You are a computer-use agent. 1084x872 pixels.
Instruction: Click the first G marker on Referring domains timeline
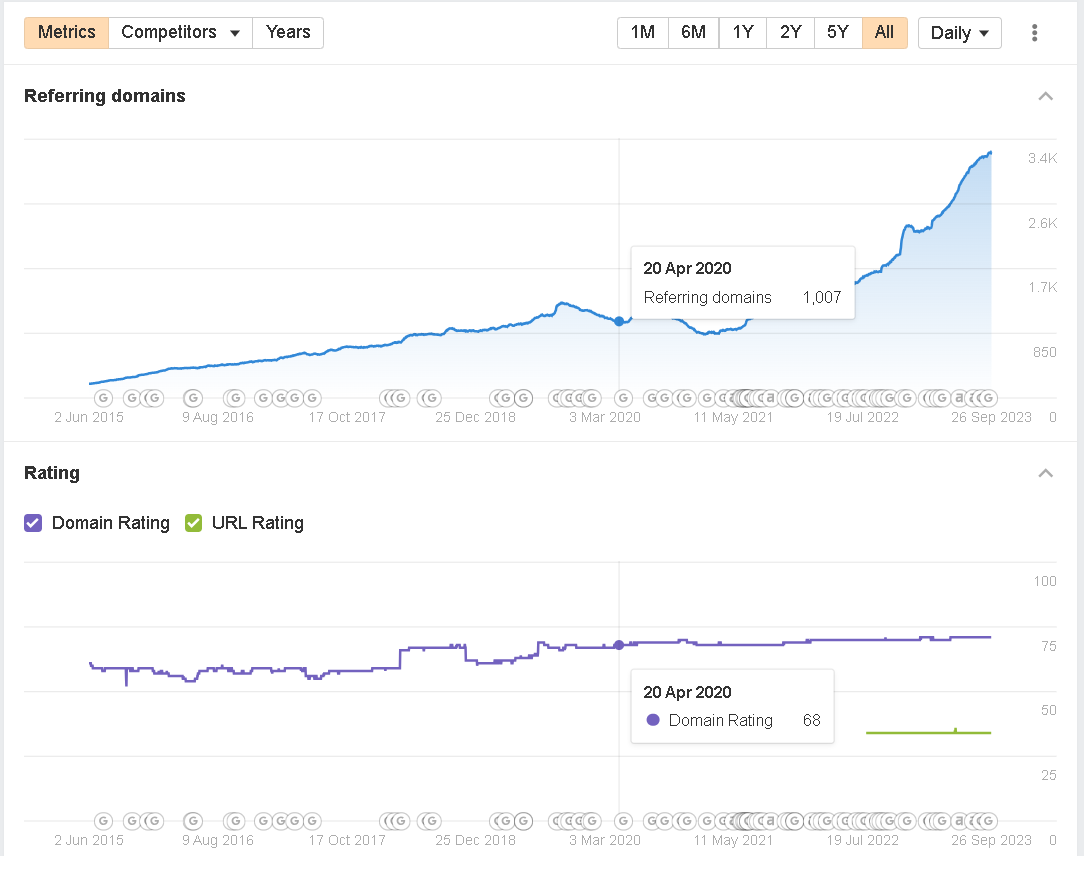point(103,398)
